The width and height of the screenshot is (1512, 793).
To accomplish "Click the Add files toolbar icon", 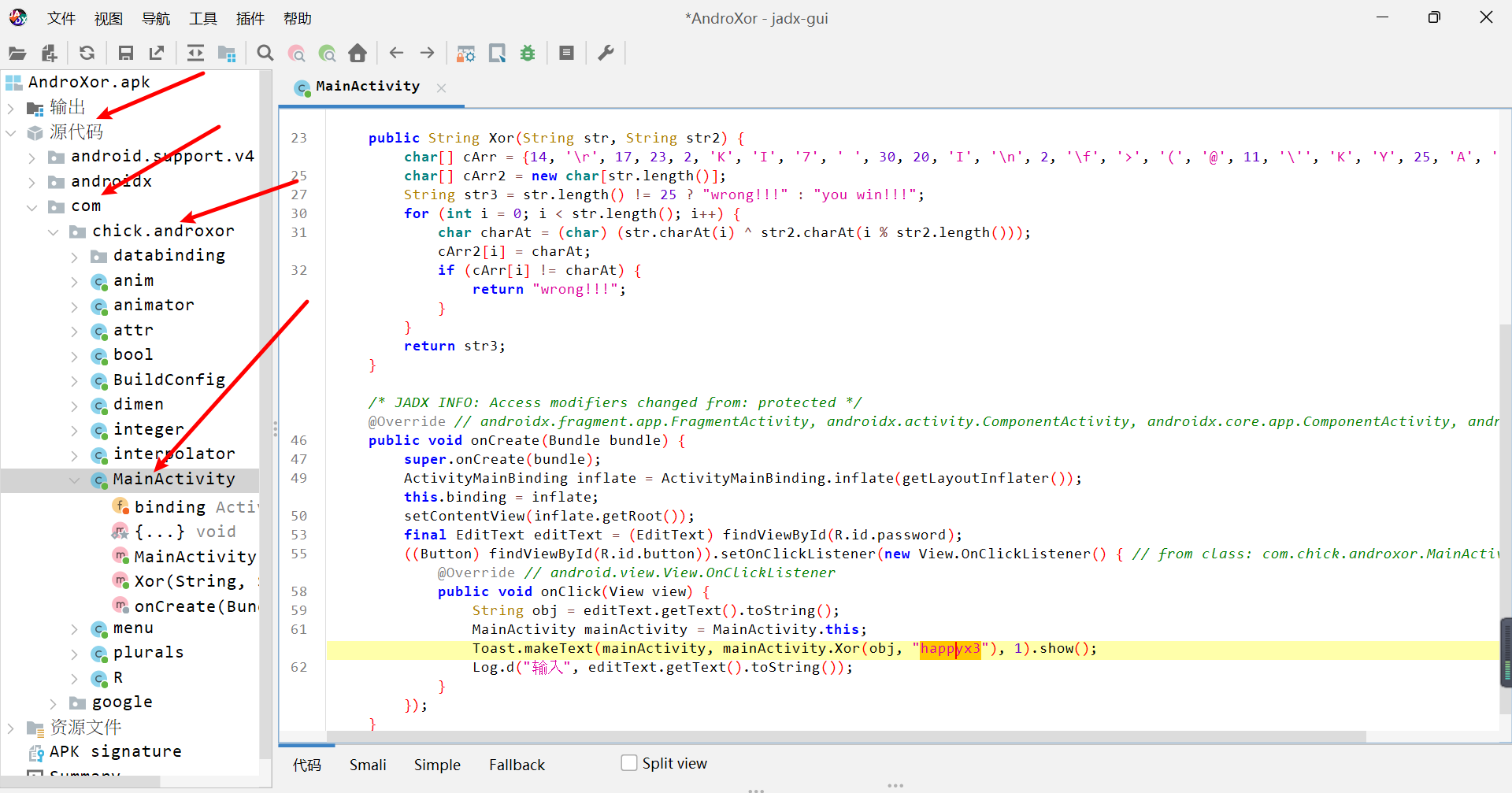I will [50, 54].
